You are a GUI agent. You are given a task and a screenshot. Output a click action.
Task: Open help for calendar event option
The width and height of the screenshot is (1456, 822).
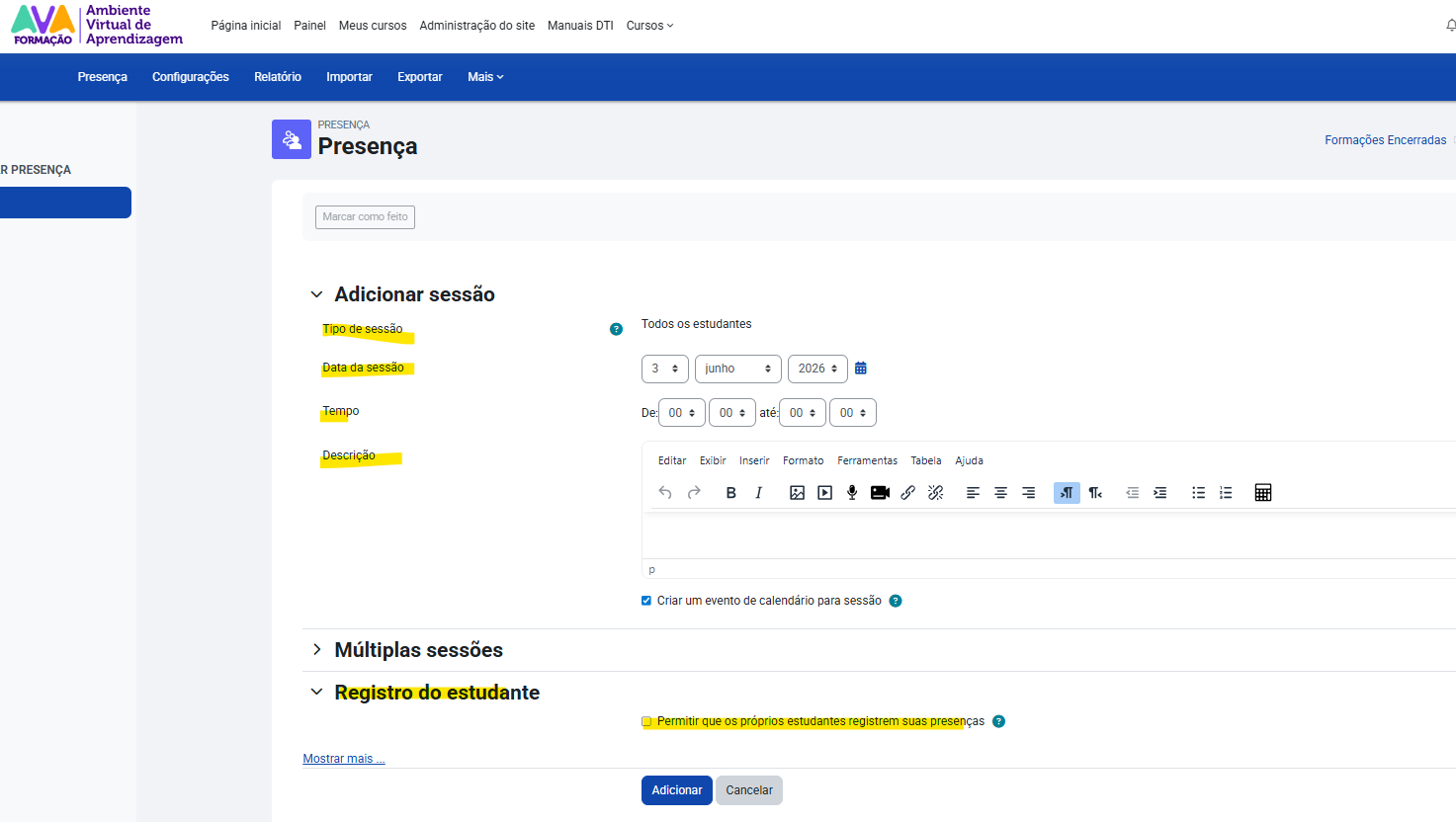[x=896, y=601]
